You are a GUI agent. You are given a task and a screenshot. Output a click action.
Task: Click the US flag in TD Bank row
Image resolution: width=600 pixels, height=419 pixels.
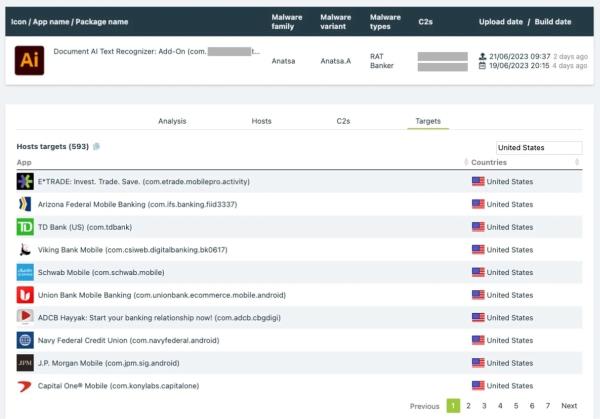(478, 227)
